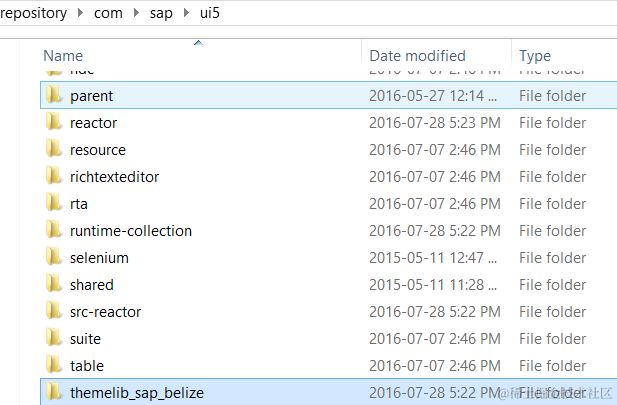Click the sort arrow above Name column
Image resolution: width=617 pixels, height=405 pixels.
click(x=198, y=43)
